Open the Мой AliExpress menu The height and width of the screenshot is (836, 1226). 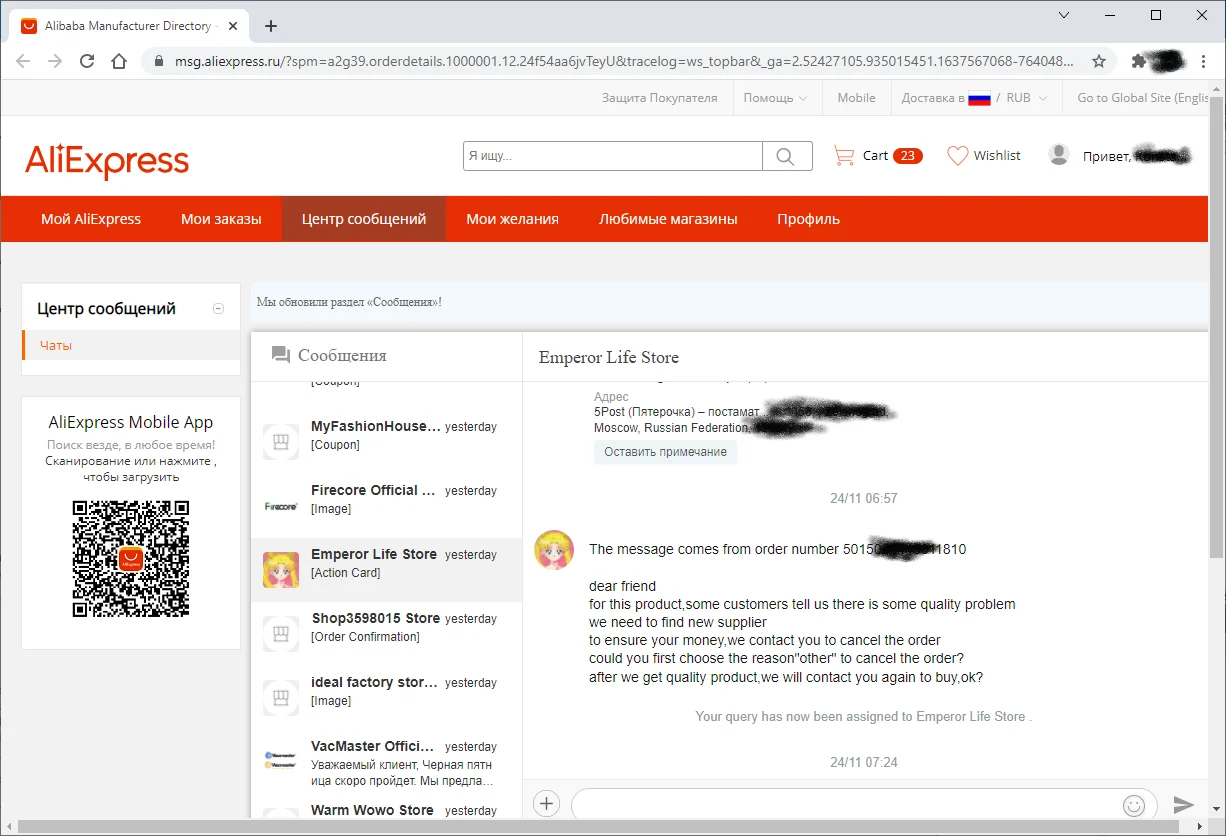(91, 219)
